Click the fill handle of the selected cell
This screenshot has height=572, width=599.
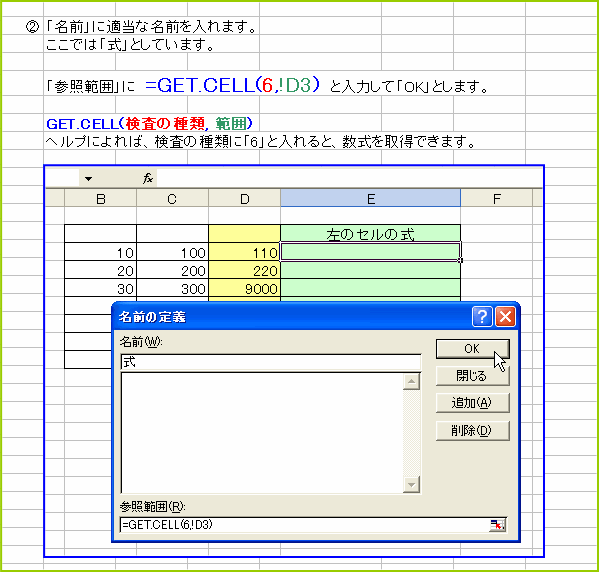pos(460,260)
